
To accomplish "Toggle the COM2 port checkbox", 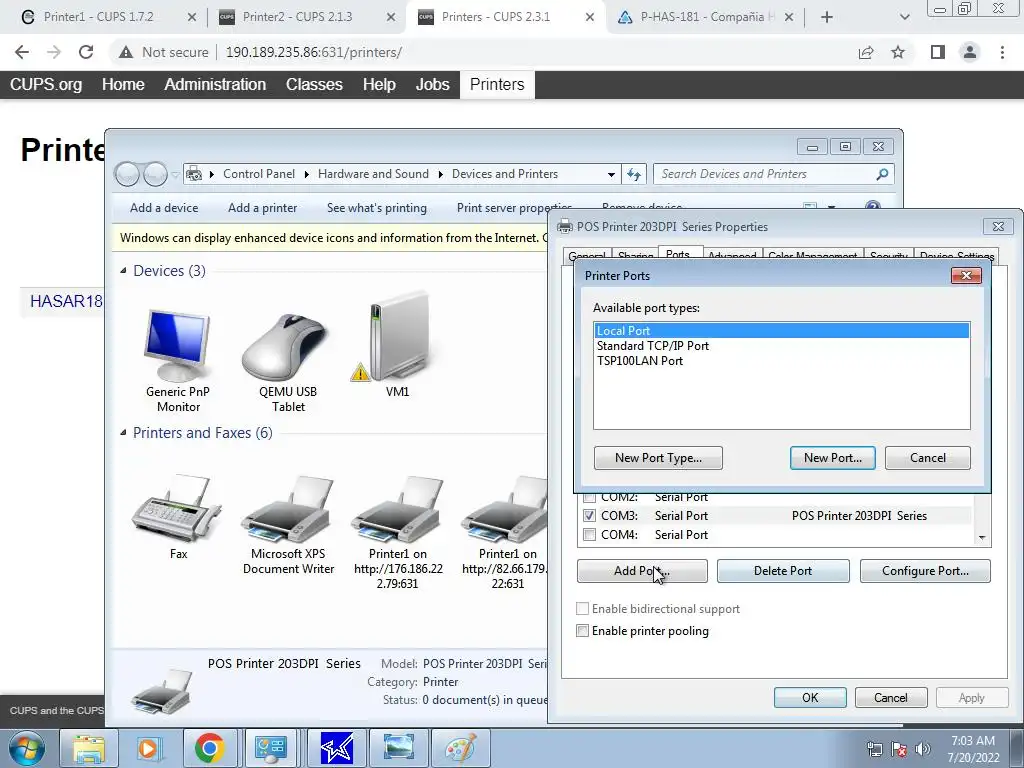I will pyautogui.click(x=589, y=498).
